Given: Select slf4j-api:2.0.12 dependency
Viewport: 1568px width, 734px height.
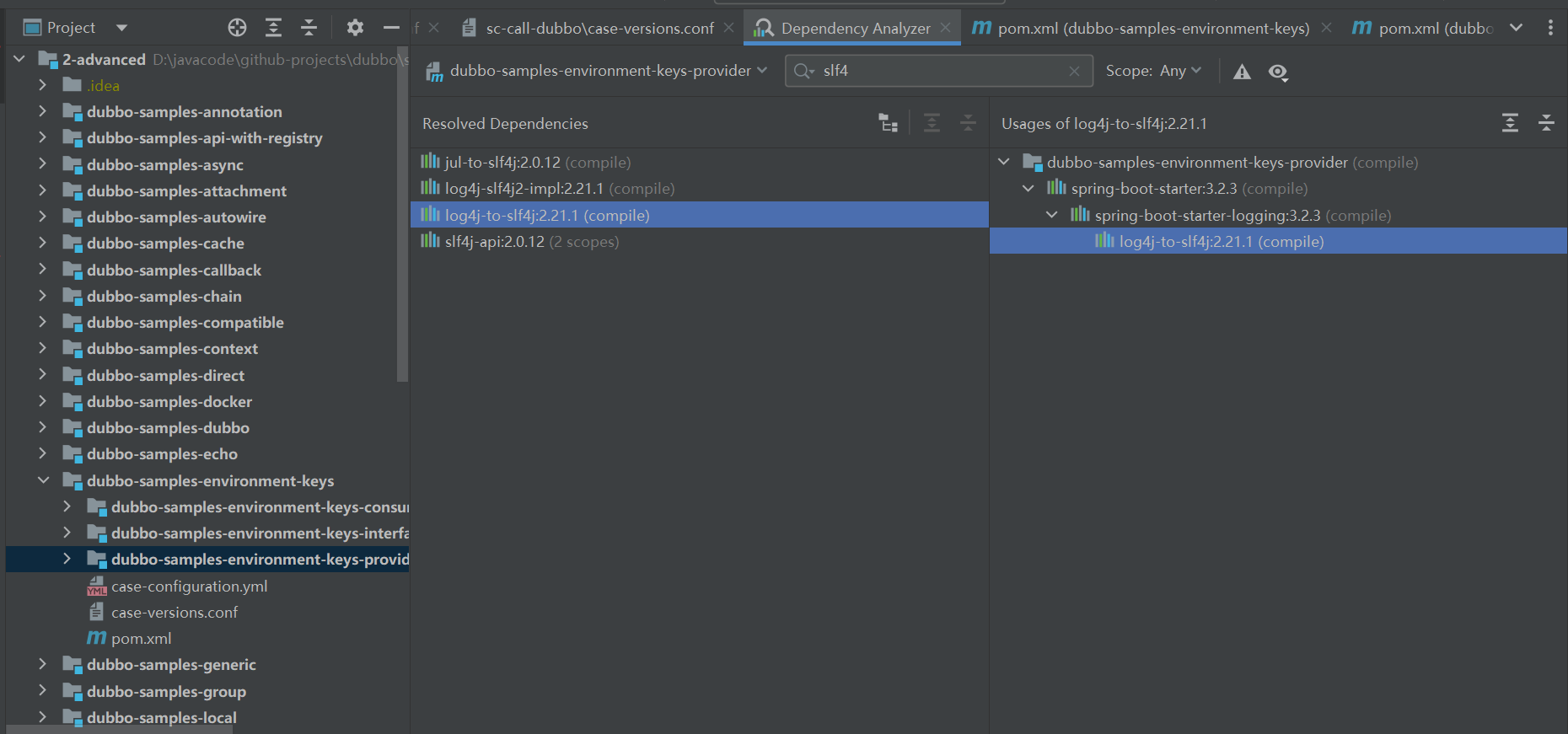Looking at the screenshot, I should coord(495,242).
